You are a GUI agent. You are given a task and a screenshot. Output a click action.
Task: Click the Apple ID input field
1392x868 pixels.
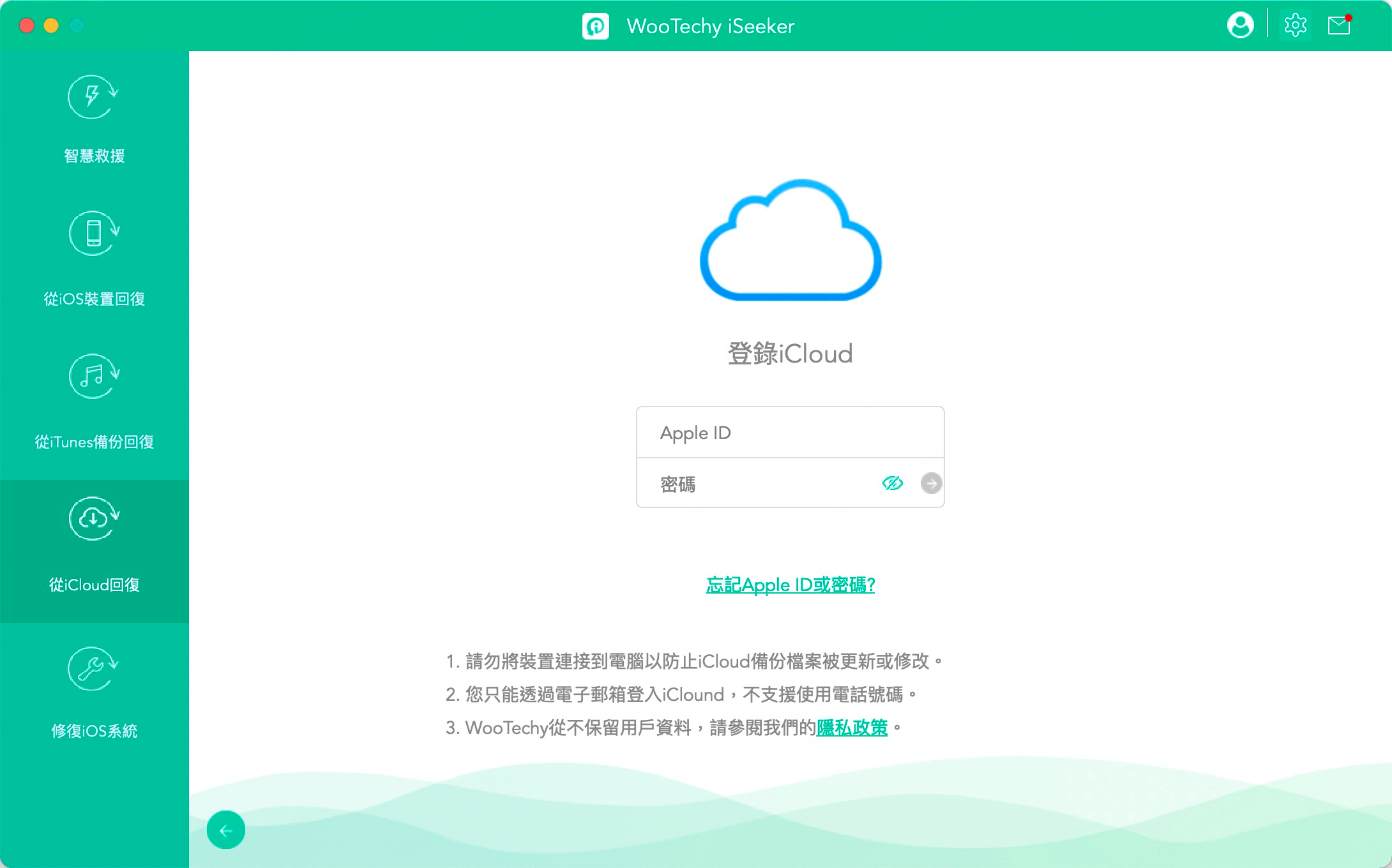(791, 432)
